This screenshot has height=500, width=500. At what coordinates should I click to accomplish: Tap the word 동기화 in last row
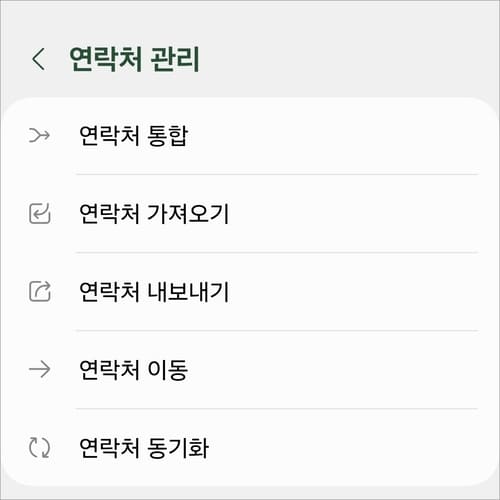pos(178,448)
